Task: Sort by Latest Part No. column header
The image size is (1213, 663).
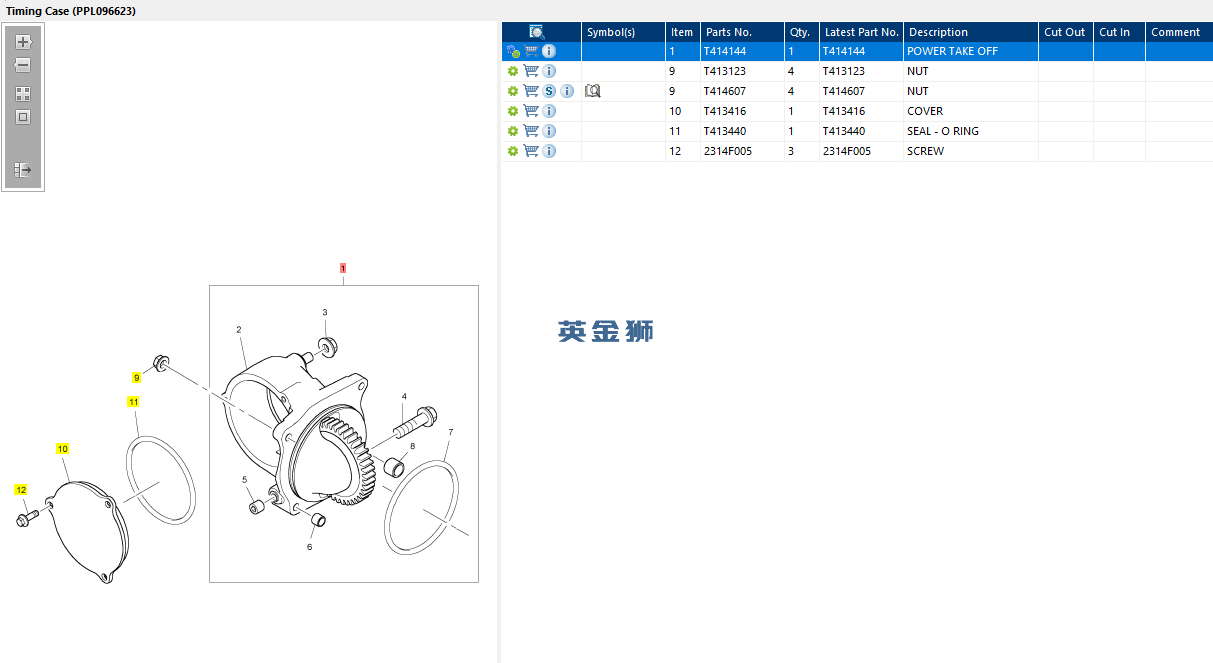Action: click(x=861, y=32)
